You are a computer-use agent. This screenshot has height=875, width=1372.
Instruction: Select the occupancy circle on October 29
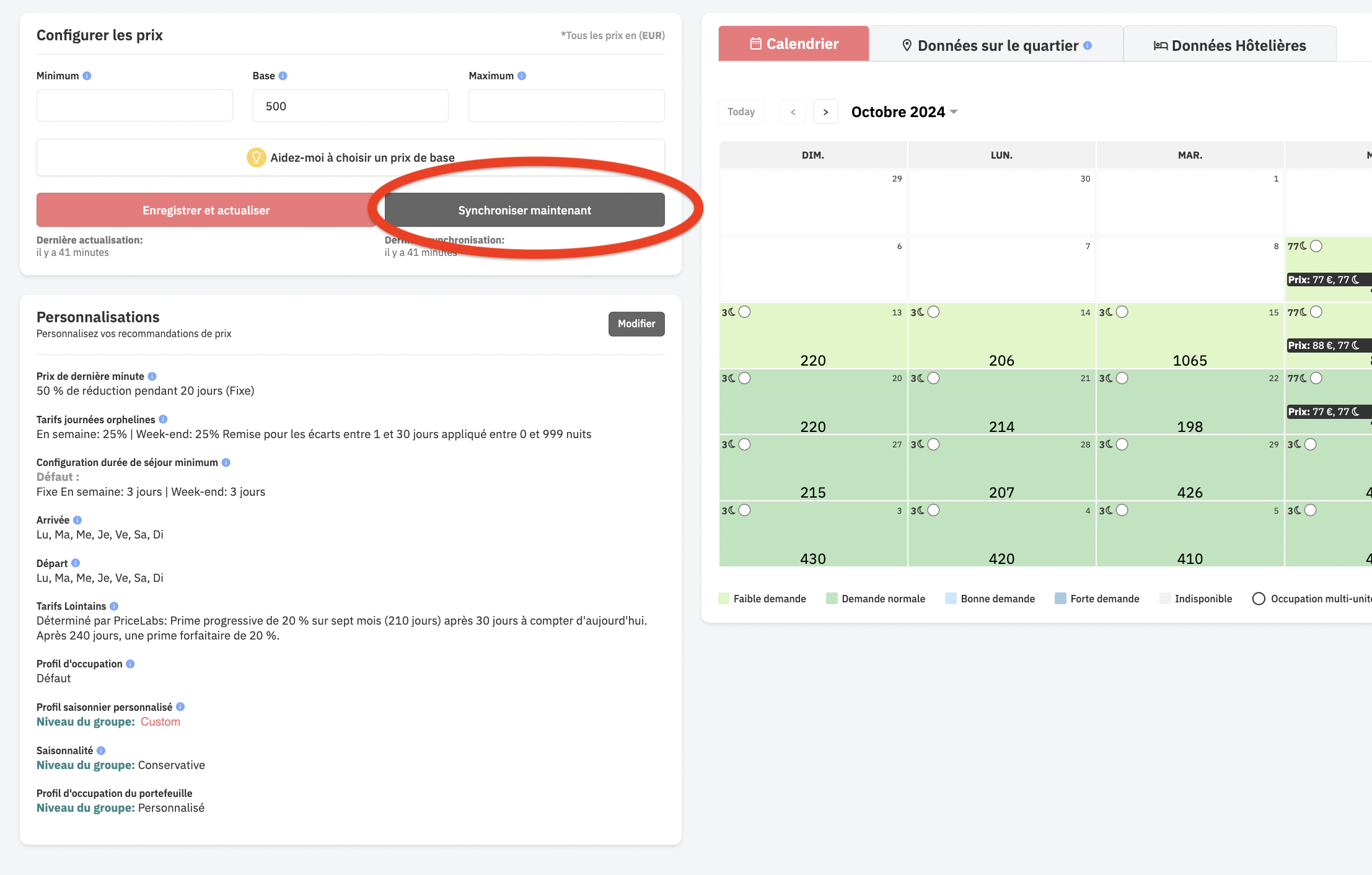click(1122, 444)
